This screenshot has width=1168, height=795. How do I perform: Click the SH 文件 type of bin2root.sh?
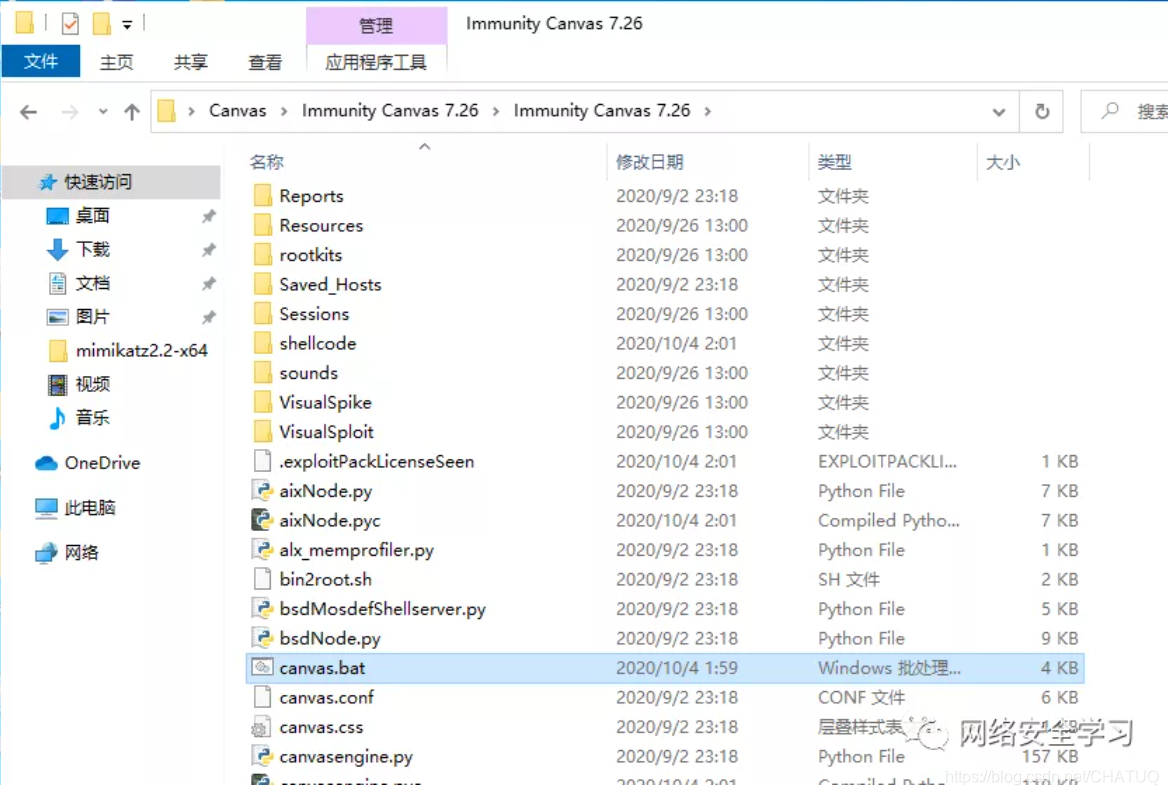pos(848,580)
